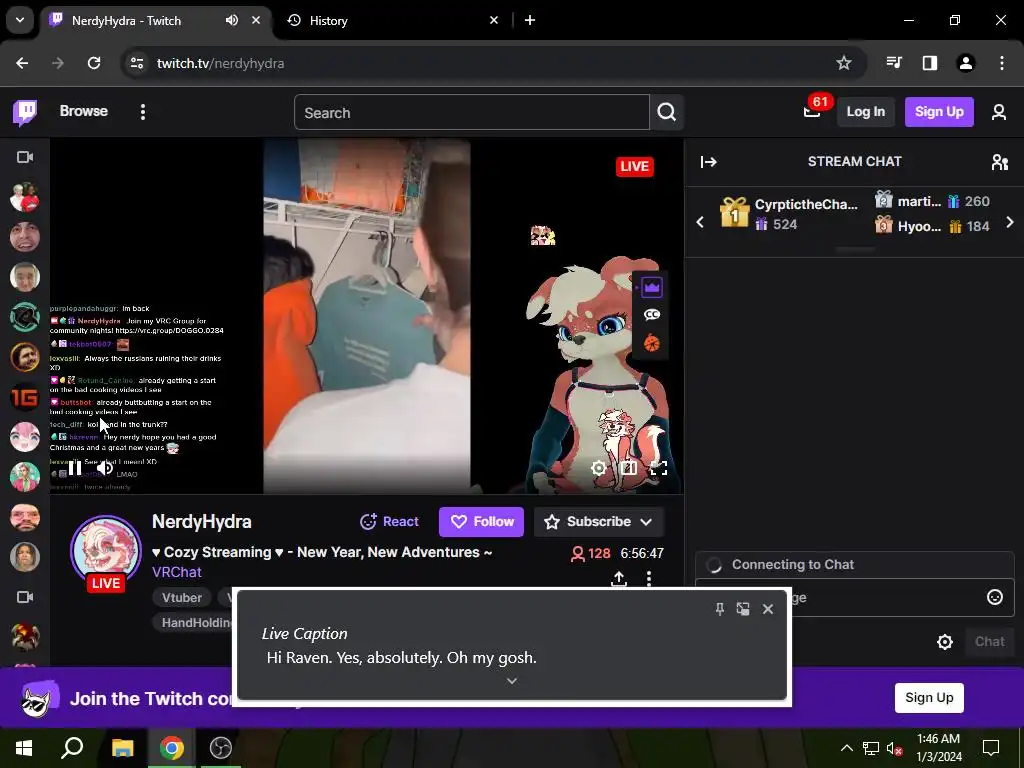Show previous gift leaderboard entry
The image size is (1024, 768).
[x=700, y=222]
